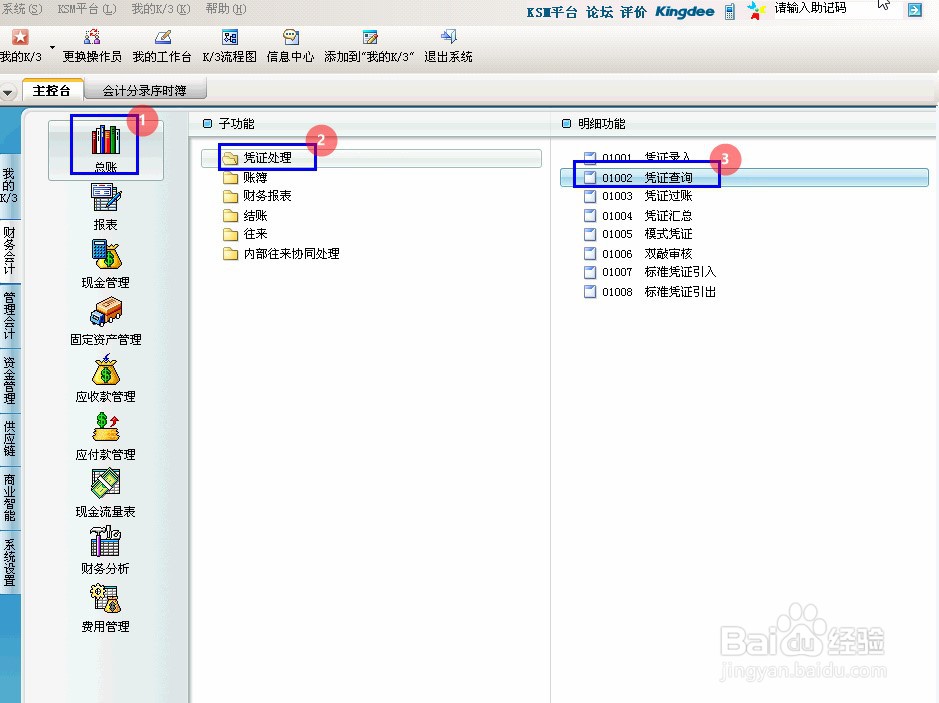Select the 应收款管理 module icon
The image size is (939, 703).
(105, 378)
